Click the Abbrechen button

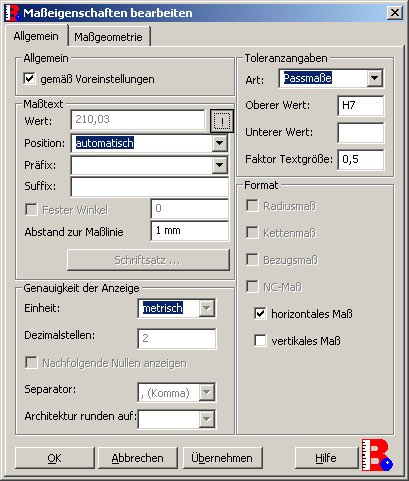point(138,458)
